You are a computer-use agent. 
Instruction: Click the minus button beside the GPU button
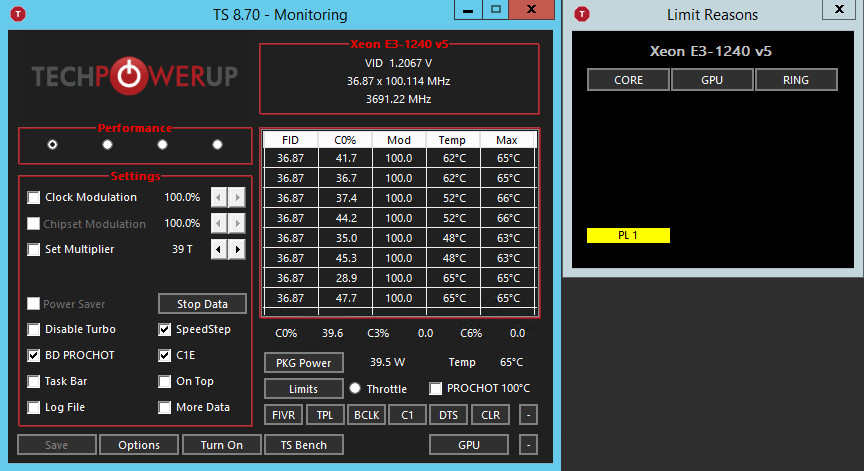(529, 445)
